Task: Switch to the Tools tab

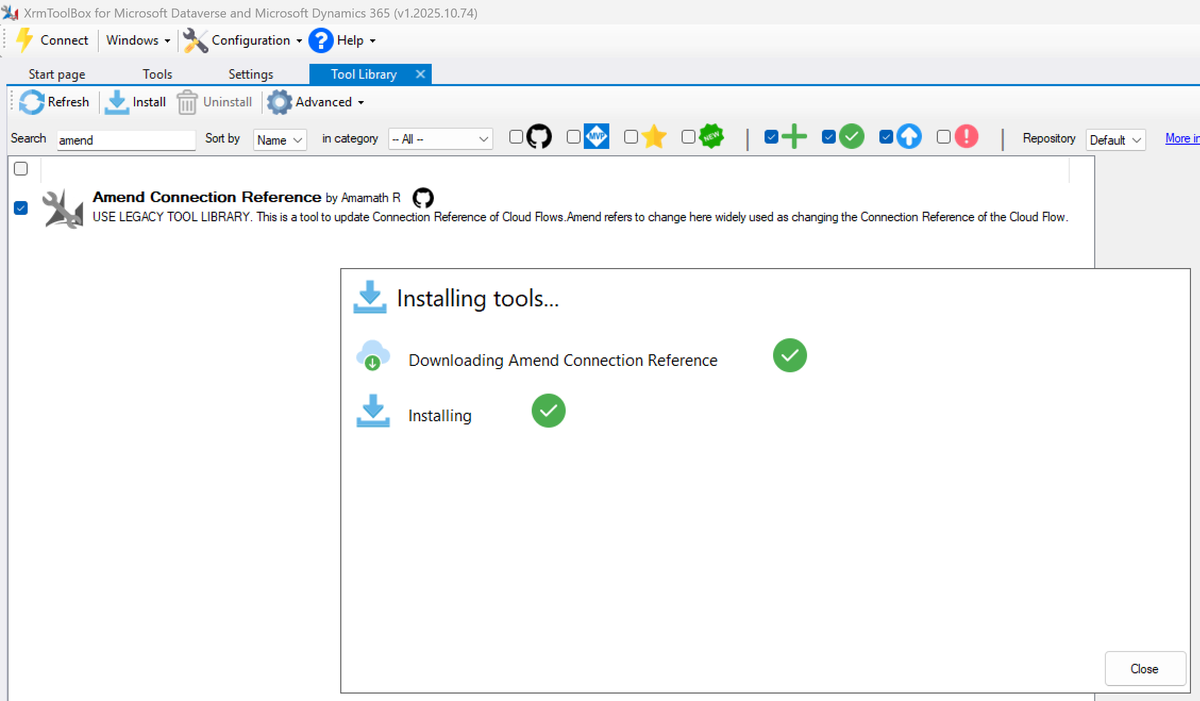Action: [x=157, y=74]
